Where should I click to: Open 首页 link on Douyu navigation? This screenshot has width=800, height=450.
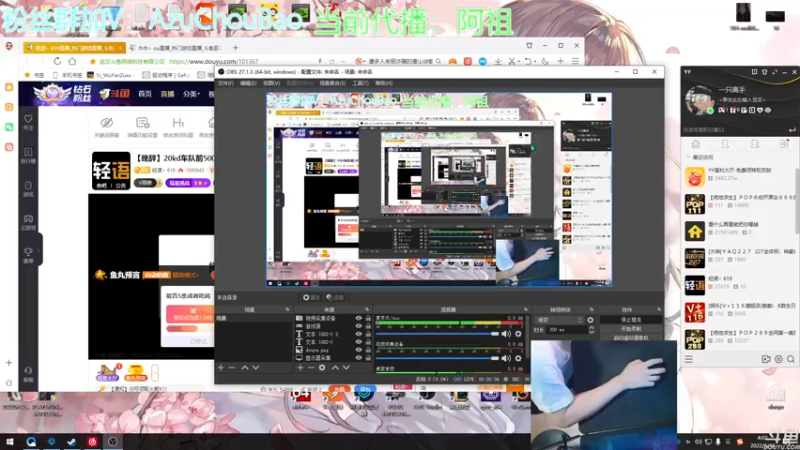pyautogui.click(x=145, y=94)
